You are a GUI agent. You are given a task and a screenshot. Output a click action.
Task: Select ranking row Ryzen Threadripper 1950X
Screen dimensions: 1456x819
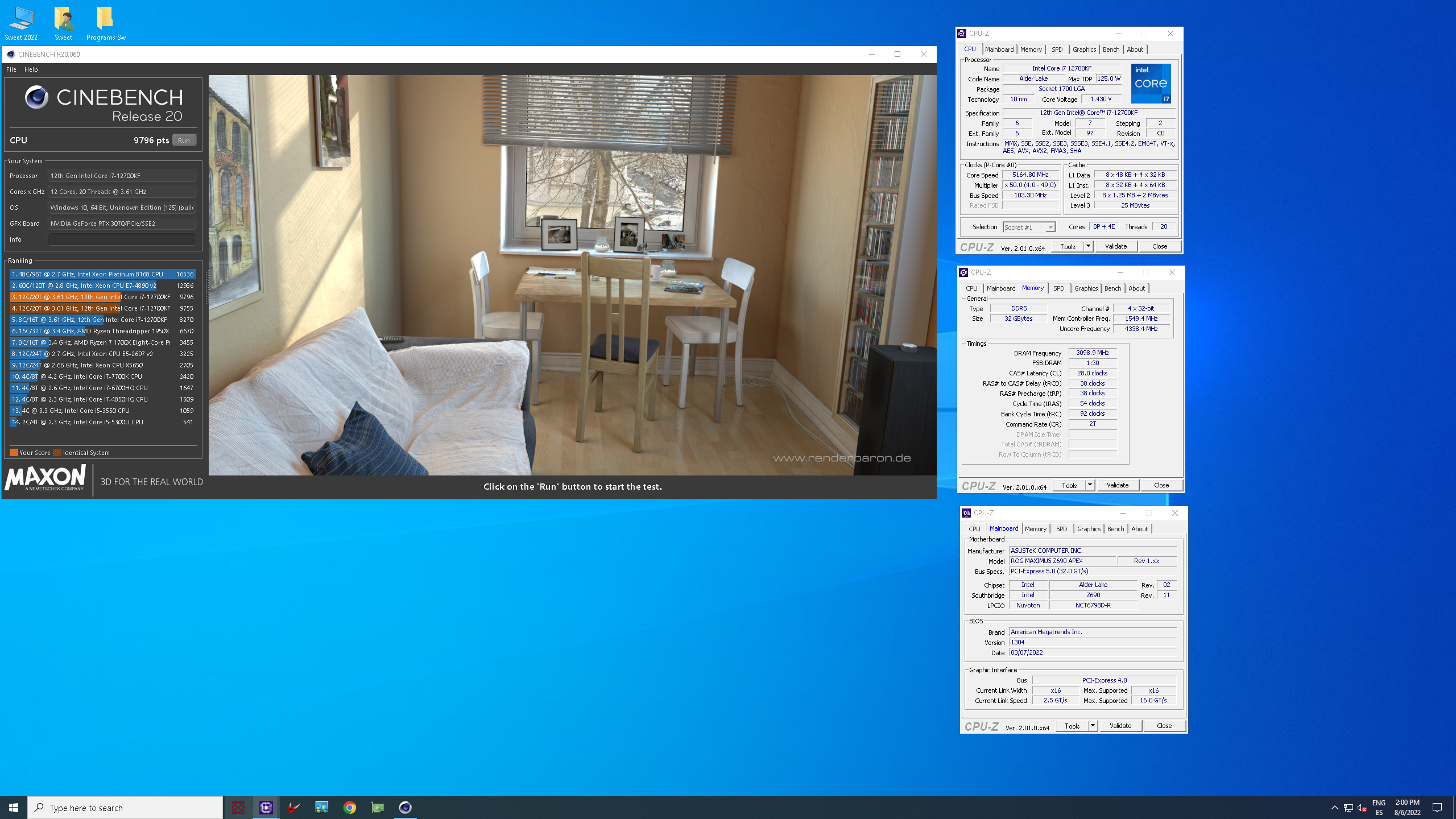(x=102, y=331)
